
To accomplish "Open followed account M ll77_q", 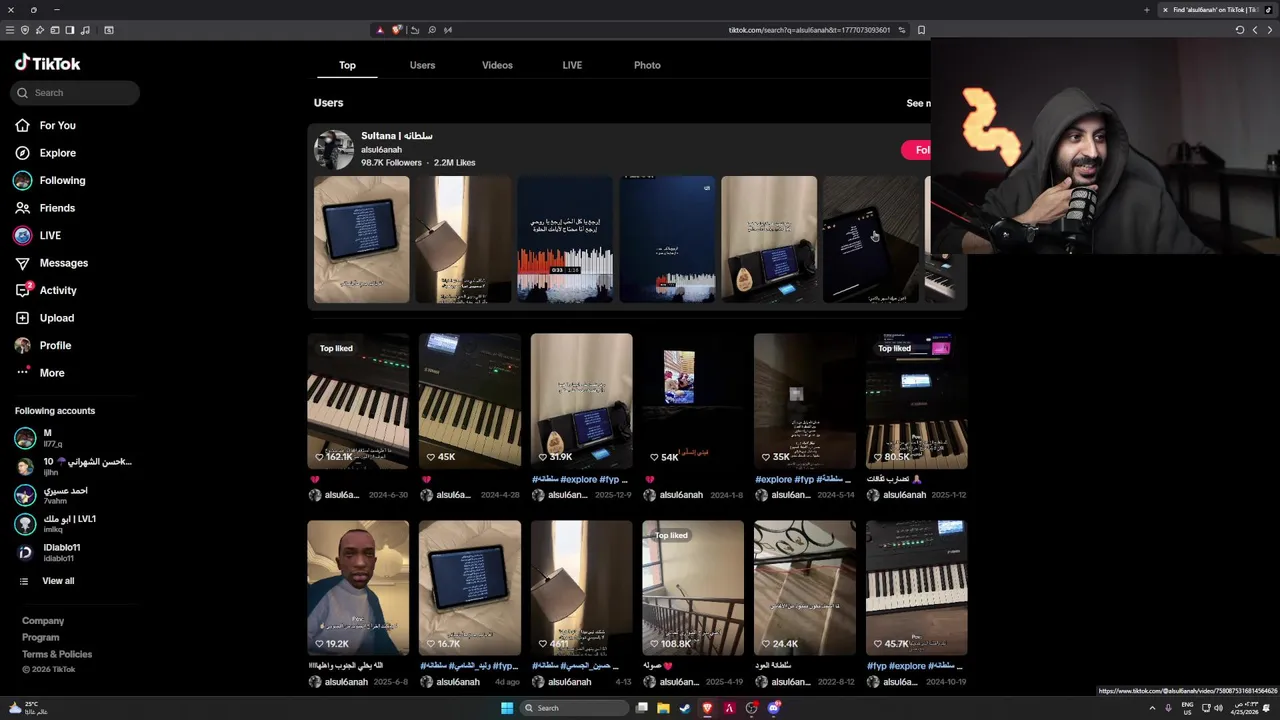I will pyautogui.click(x=40, y=438).
